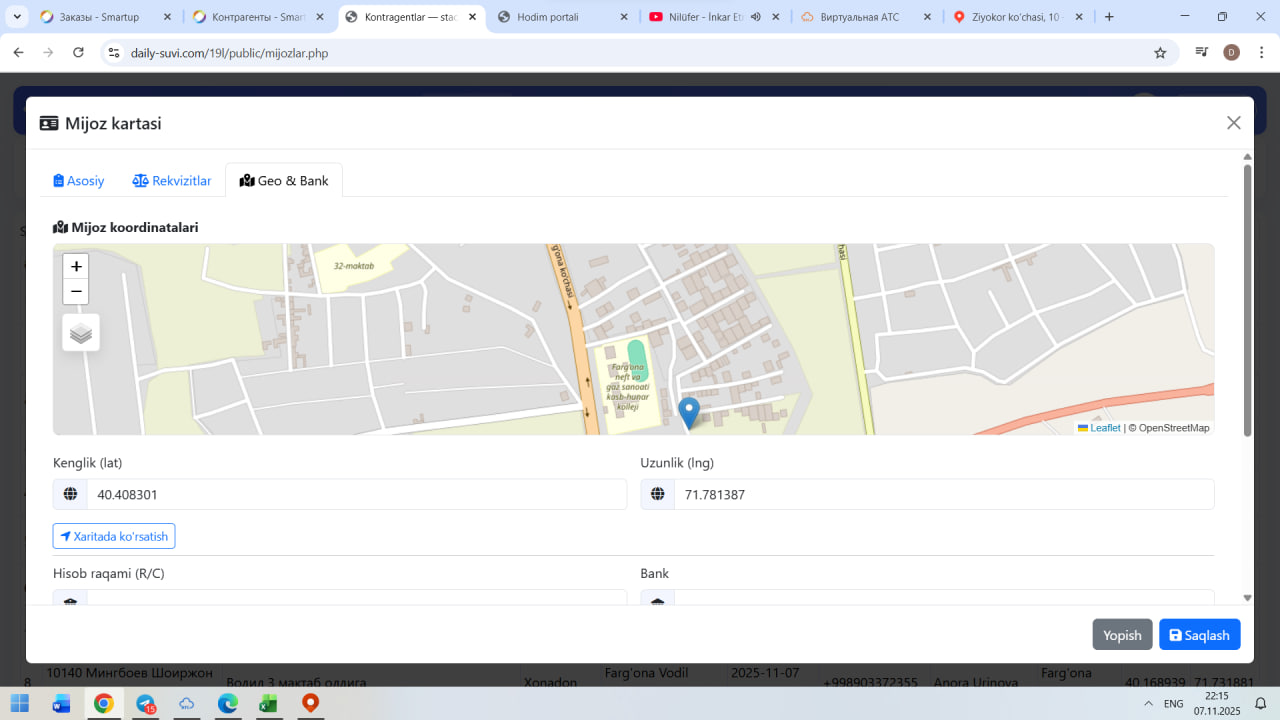The image size is (1280, 720).
Task: Open the map layers control
Action: click(x=81, y=333)
